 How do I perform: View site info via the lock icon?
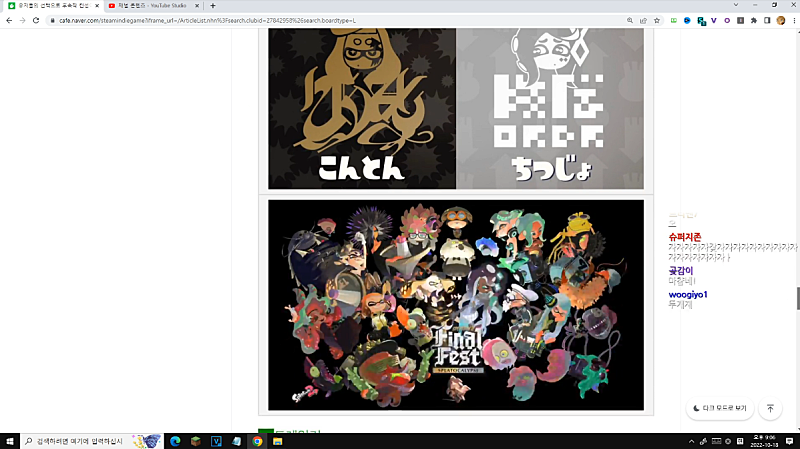52,20
